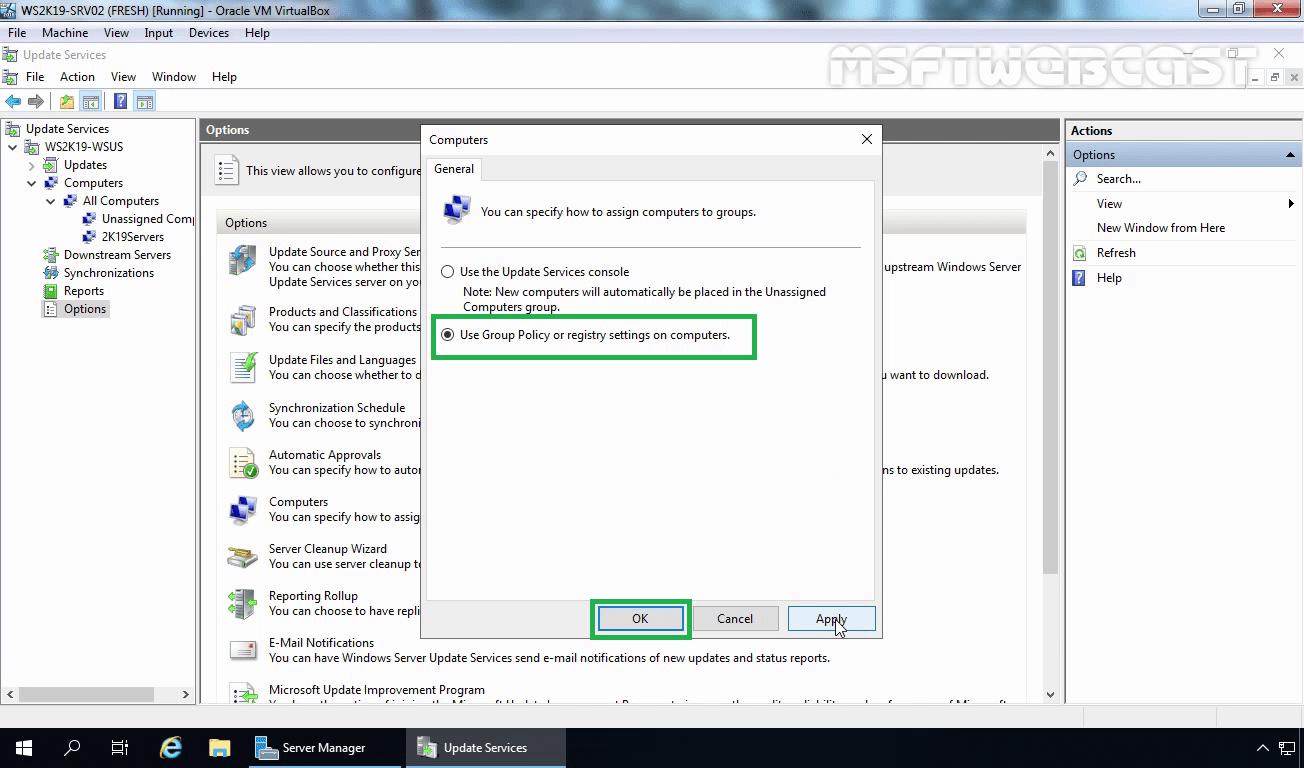Click the Products and Classifications icon
Screen dimensions: 1304x768
pos(242,320)
